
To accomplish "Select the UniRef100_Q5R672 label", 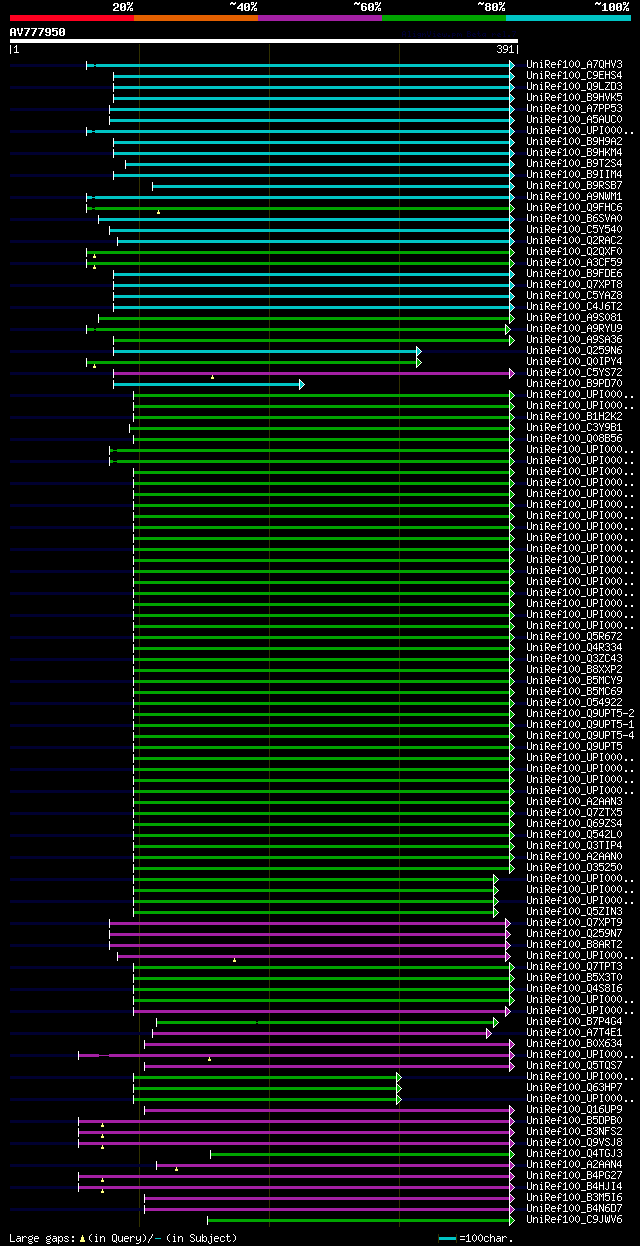I will [574, 636].
